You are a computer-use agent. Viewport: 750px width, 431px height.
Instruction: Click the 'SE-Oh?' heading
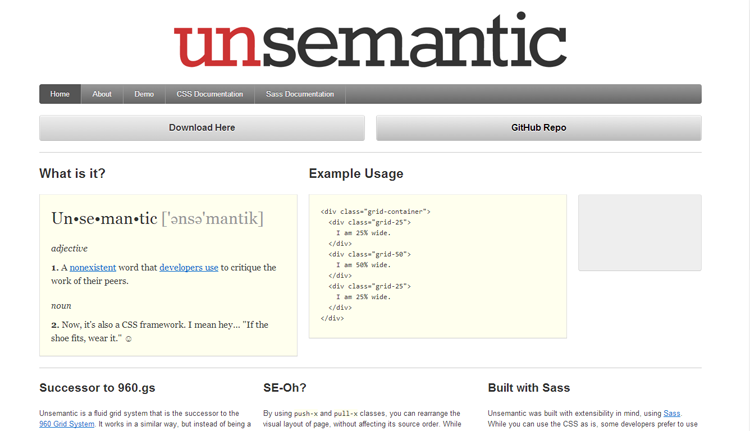(x=285, y=388)
